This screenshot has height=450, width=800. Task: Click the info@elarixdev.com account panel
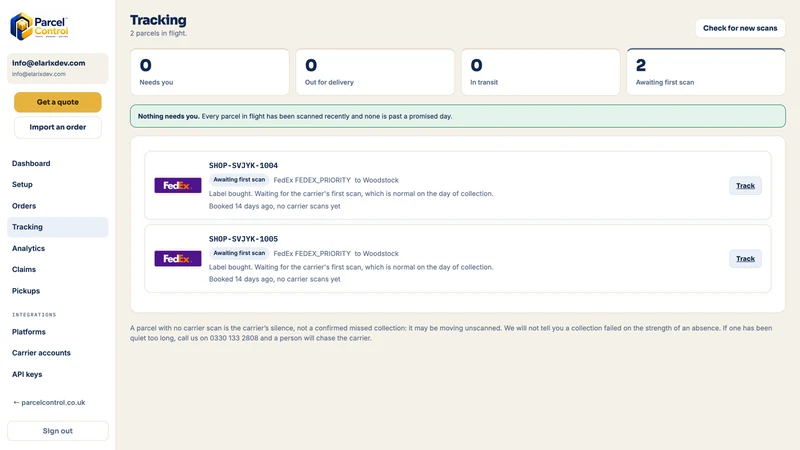[x=58, y=68]
